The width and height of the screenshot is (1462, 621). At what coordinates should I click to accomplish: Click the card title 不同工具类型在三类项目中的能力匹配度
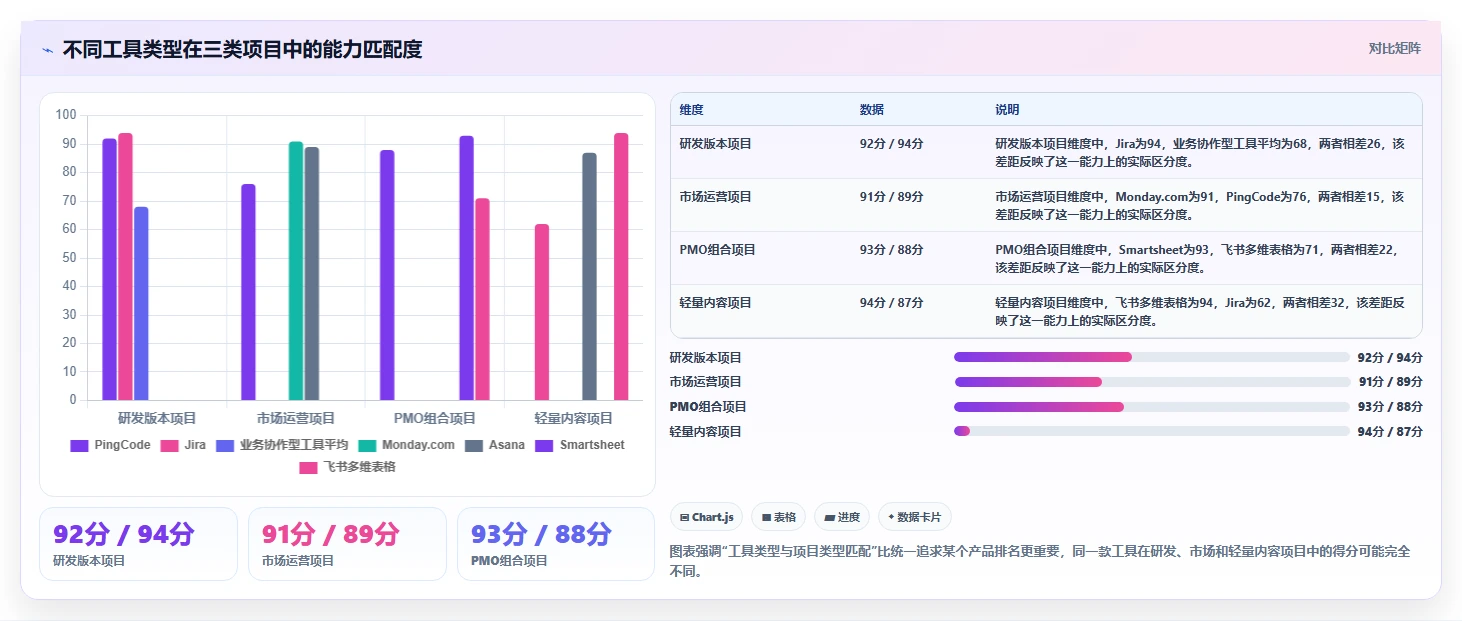pyautogui.click(x=242, y=50)
